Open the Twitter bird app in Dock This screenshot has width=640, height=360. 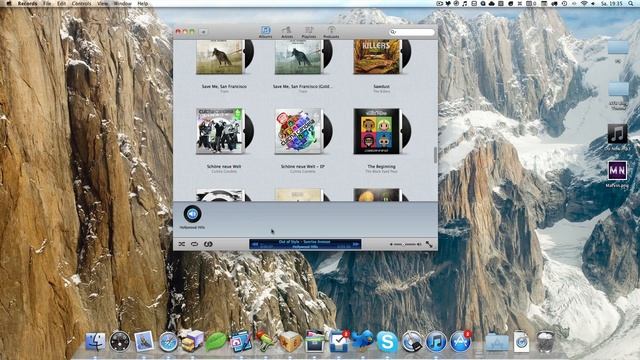pos(363,340)
